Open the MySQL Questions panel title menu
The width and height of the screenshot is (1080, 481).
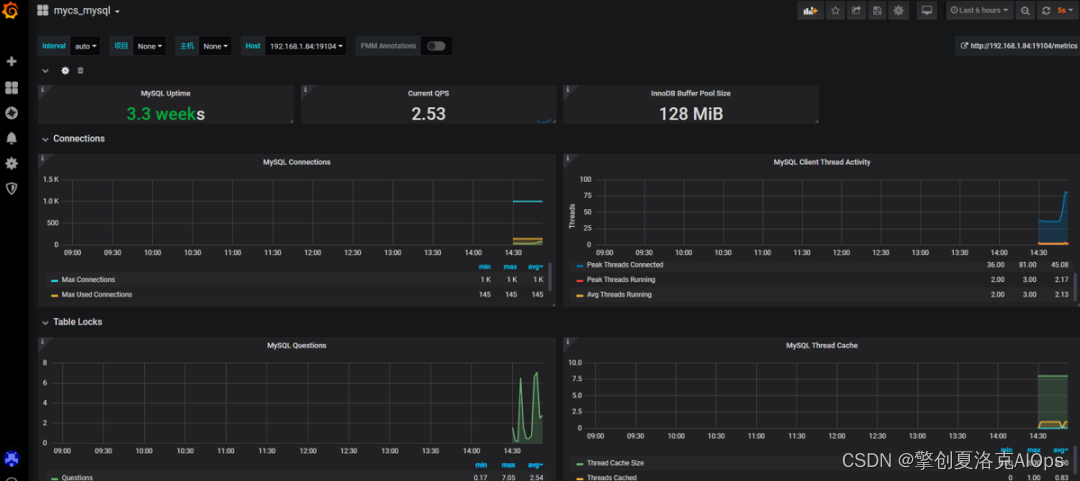tap(297, 345)
